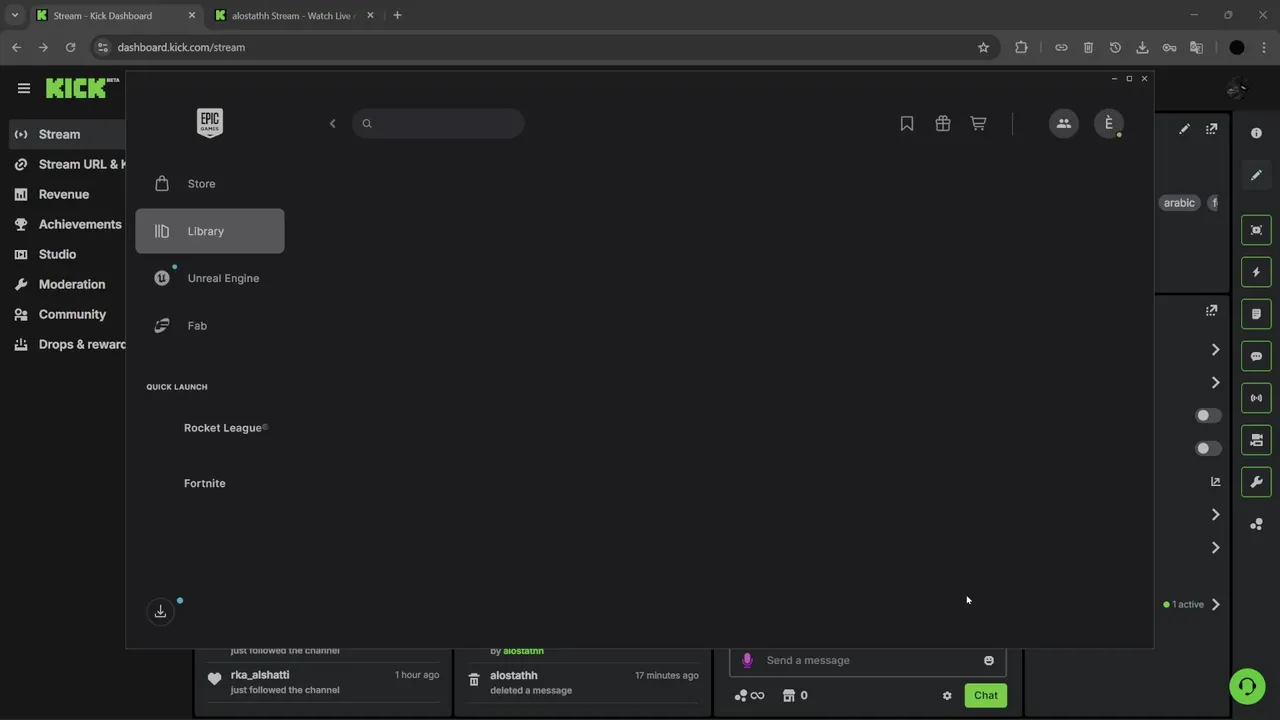Click the dashboard.kick.com address bar
The image size is (1280, 720).
point(540,47)
